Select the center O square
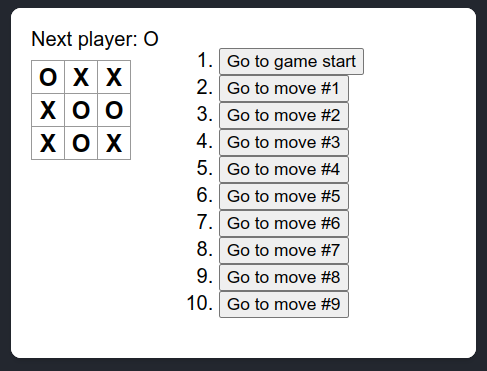 pos(81,110)
